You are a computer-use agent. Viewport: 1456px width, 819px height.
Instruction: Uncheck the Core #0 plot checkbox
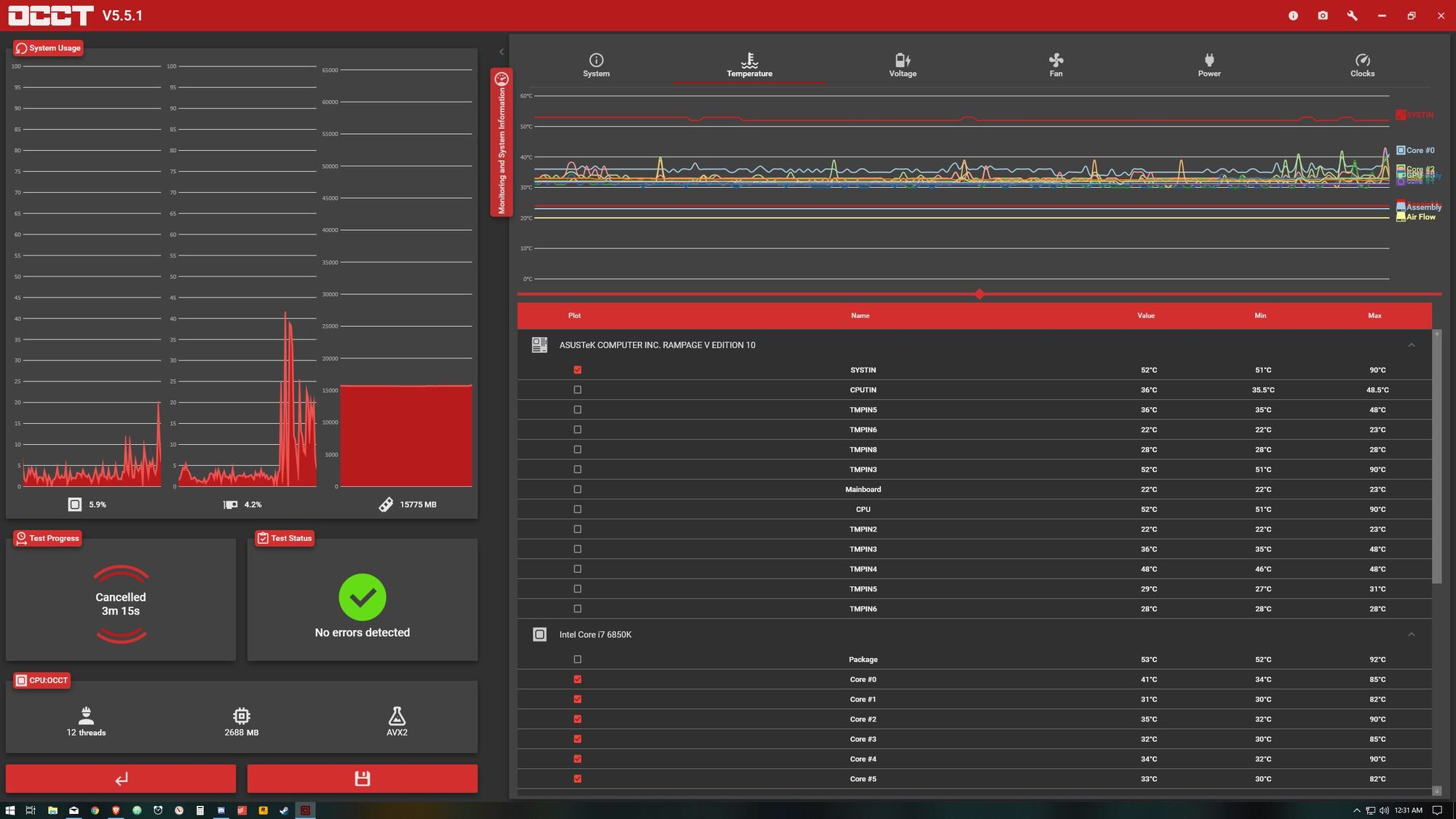pos(577,679)
